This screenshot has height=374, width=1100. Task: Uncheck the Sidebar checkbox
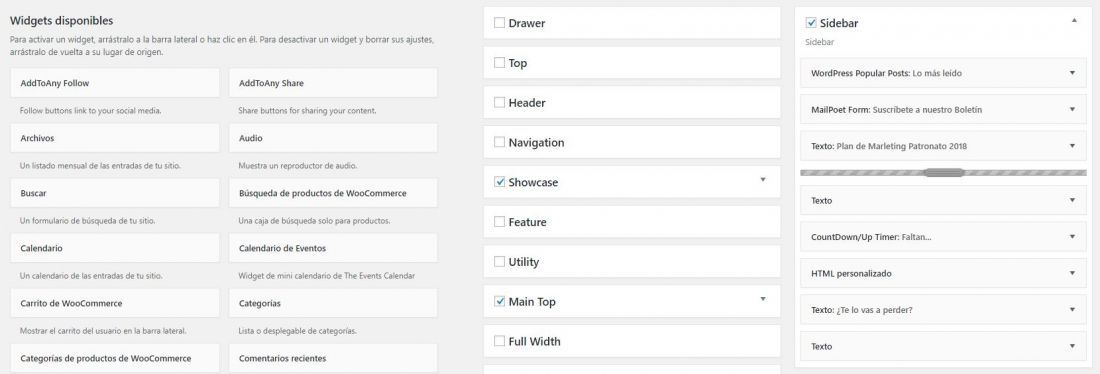pos(811,23)
